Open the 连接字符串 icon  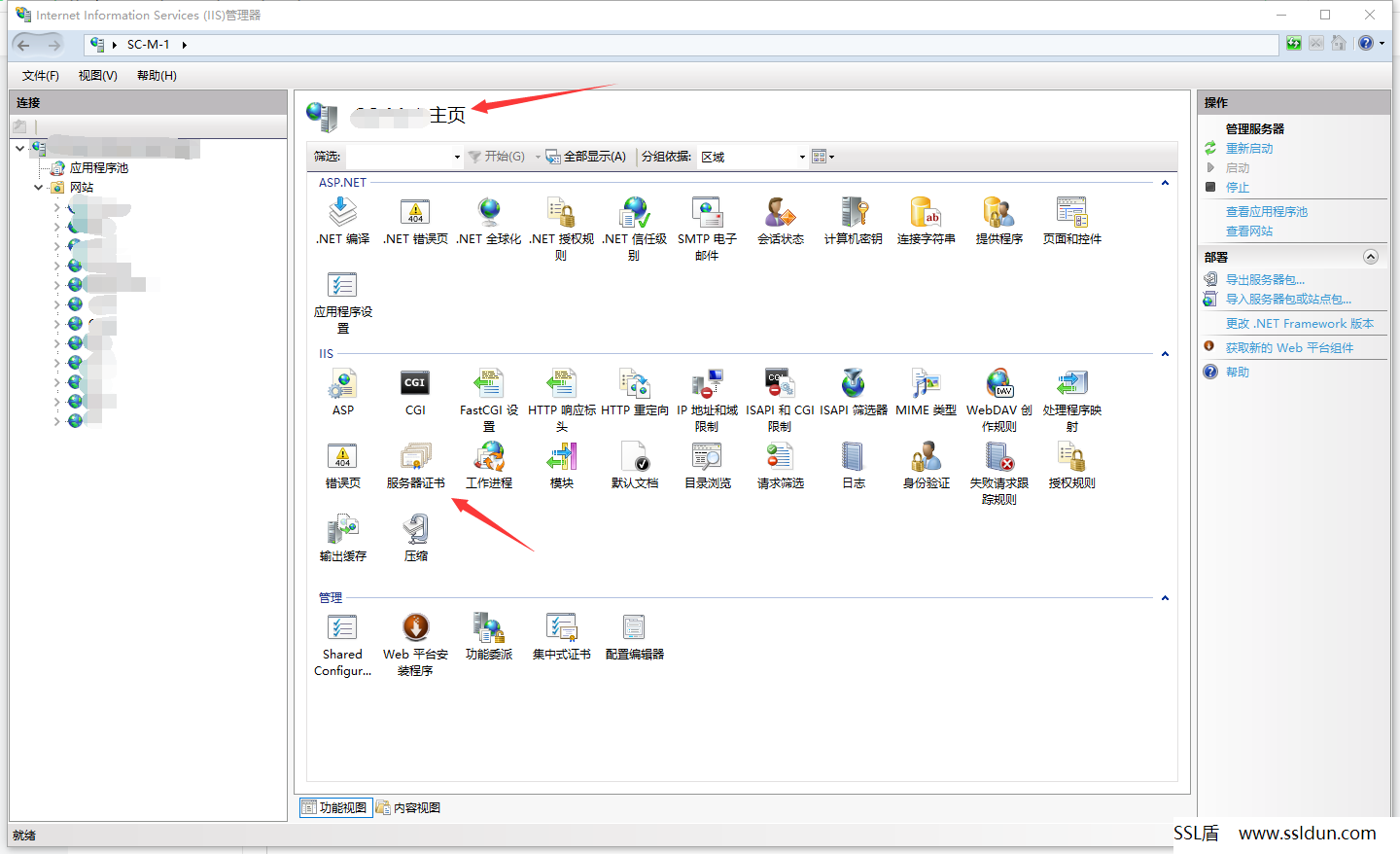click(x=926, y=221)
